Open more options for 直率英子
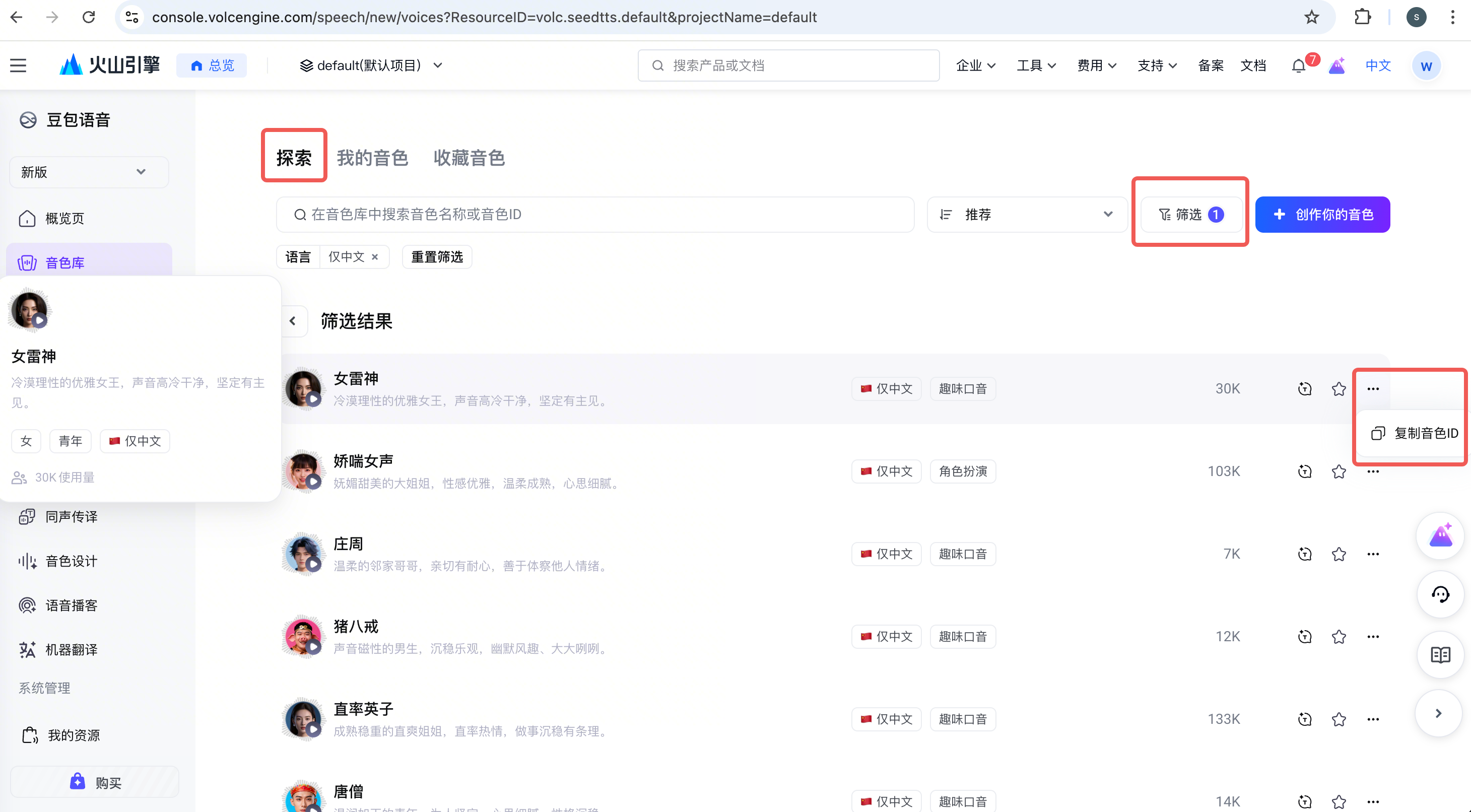1471x812 pixels. pos(1373,719)
